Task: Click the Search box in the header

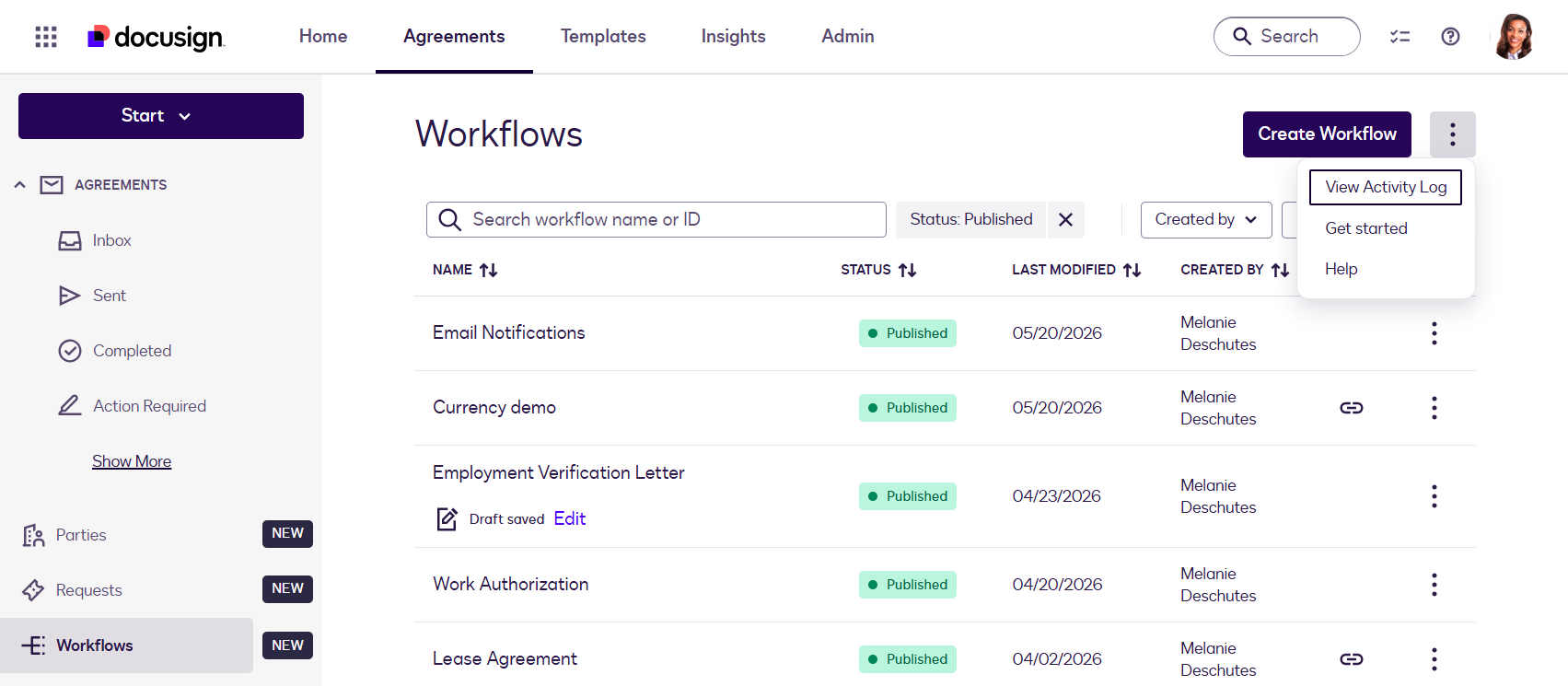Action: 1286,37
